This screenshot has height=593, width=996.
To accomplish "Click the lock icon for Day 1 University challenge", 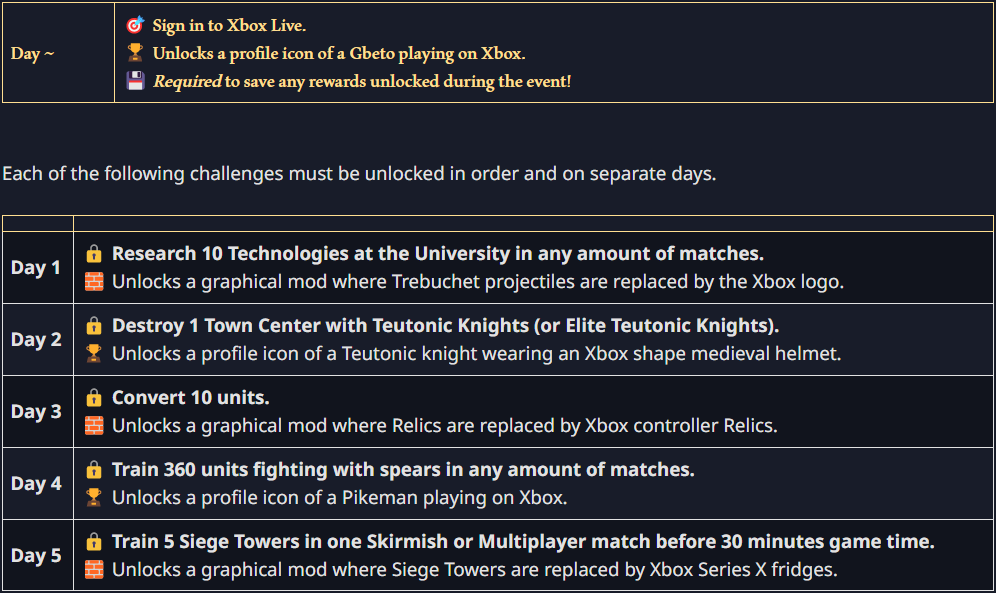I will 94,253.
